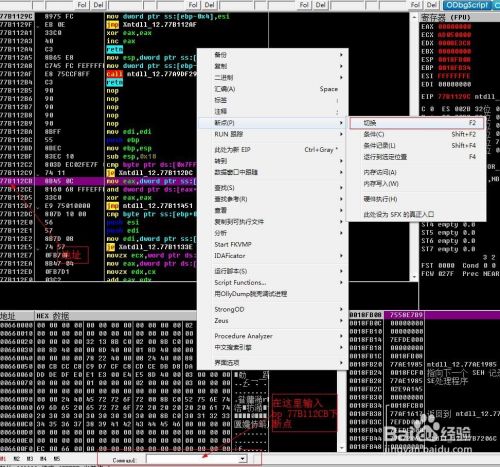Image resolution: width=500 pixels, height=467 pixels.
Task: Expand the 二进制 submenu
Action: point(273,77)
